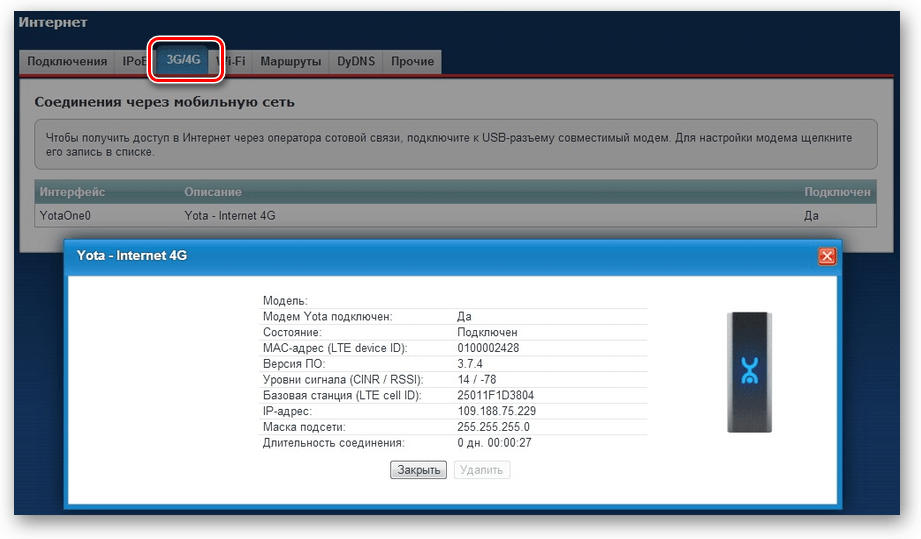Click the Закрыть button
Screen dimensions: 921x539
tap(418, 470)
